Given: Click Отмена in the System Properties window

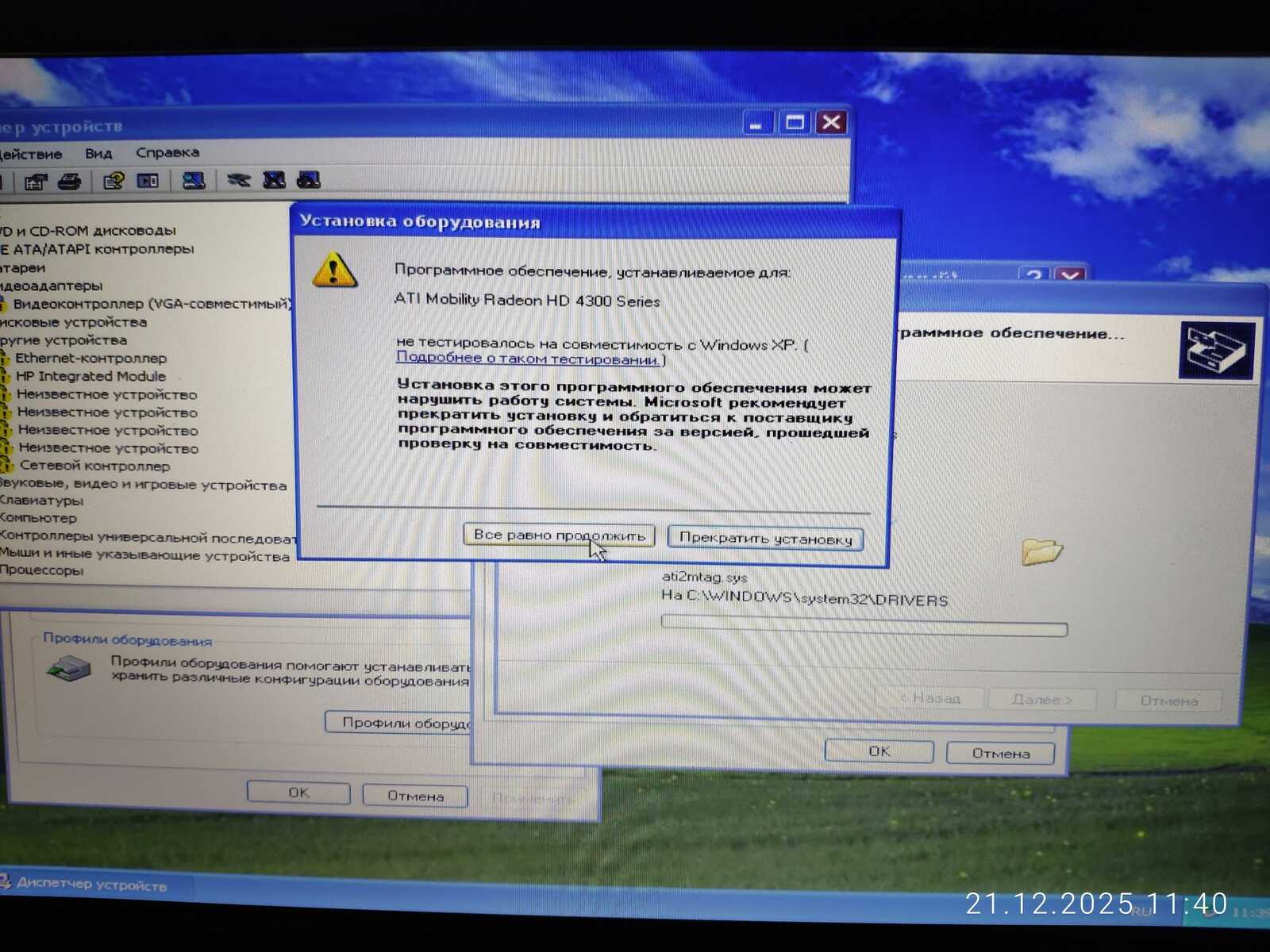Looking at the screenshot, I should [415, 795].
